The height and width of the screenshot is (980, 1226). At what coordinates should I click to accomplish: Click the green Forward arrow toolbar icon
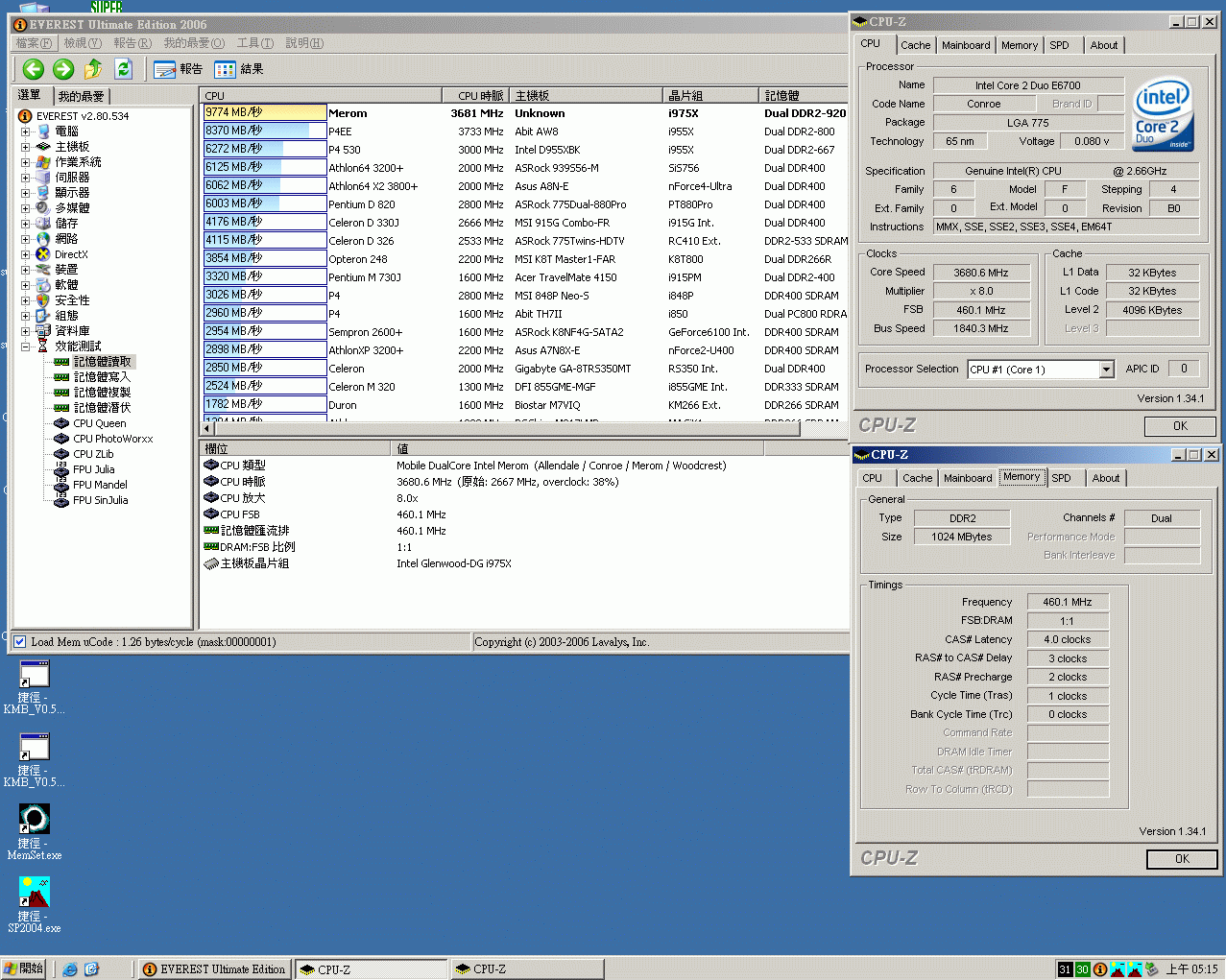63,69
